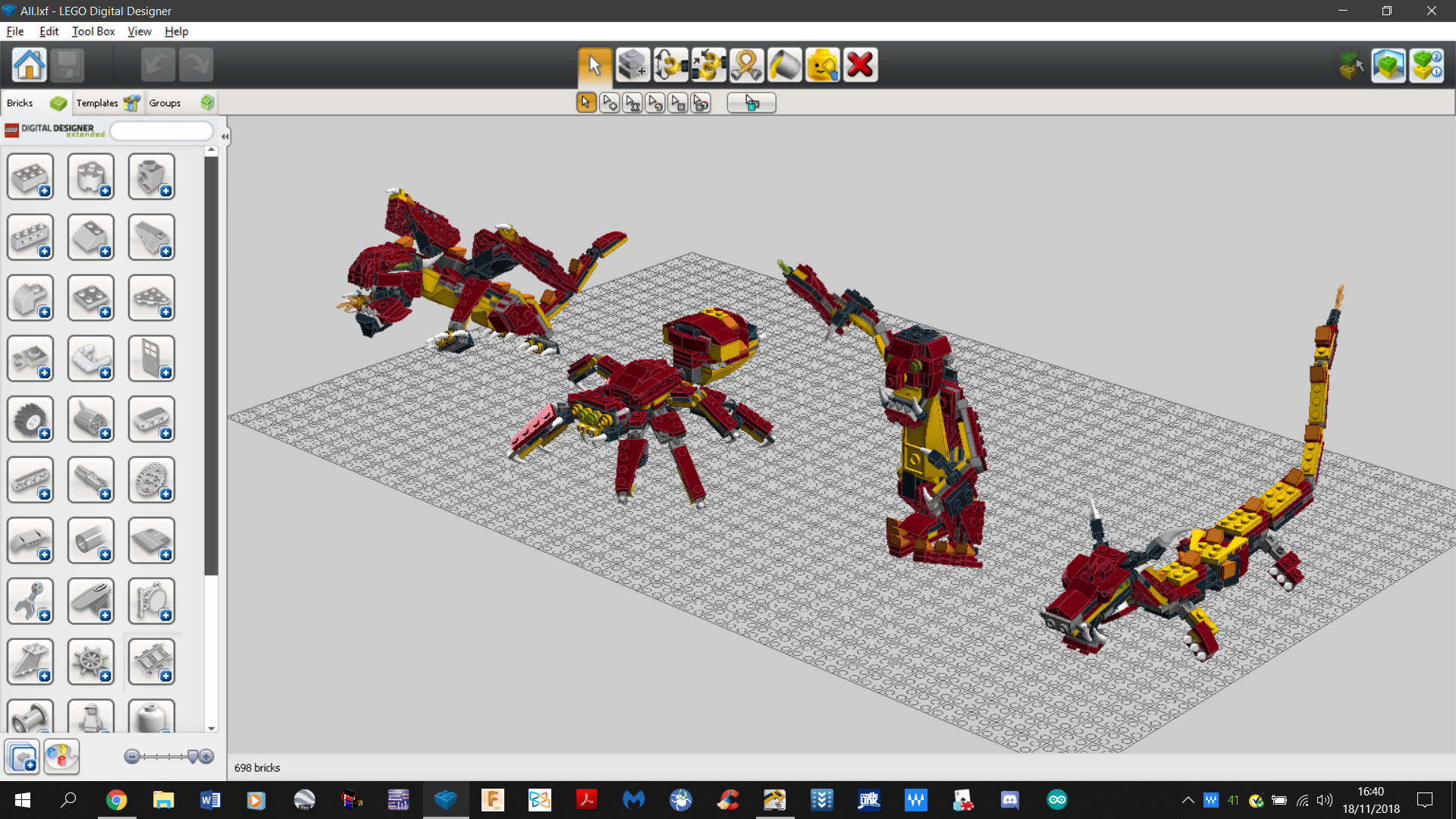Open Discord from the taskbar
The height and width of the screenshot is (819, 1456).
(1009, 800)
